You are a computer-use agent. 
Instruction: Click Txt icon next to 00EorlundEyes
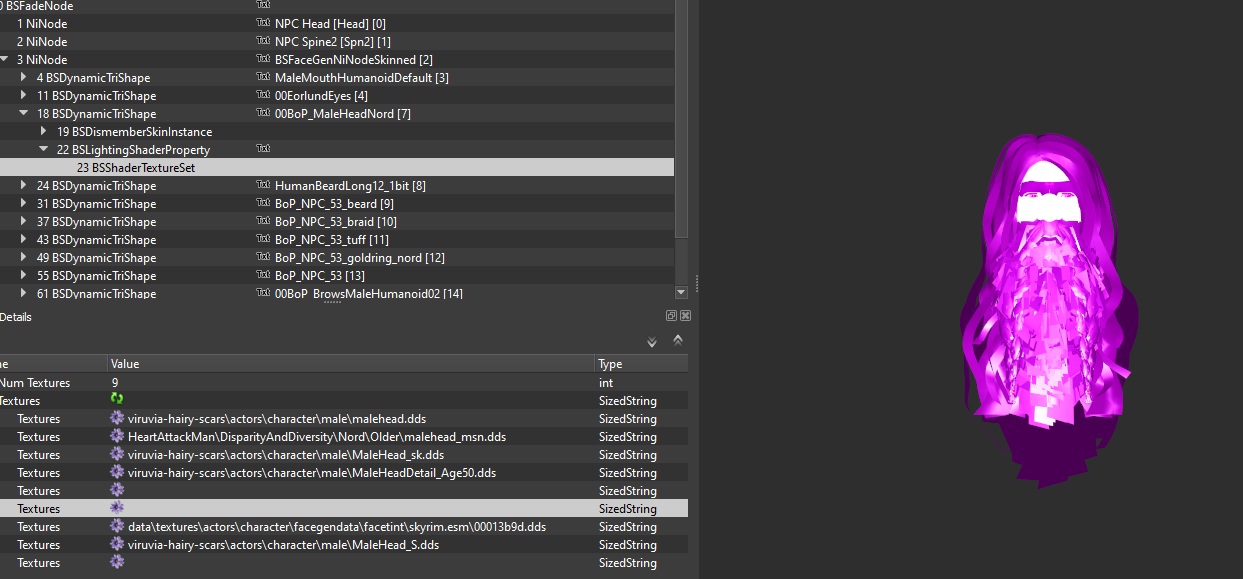[263, 94]
